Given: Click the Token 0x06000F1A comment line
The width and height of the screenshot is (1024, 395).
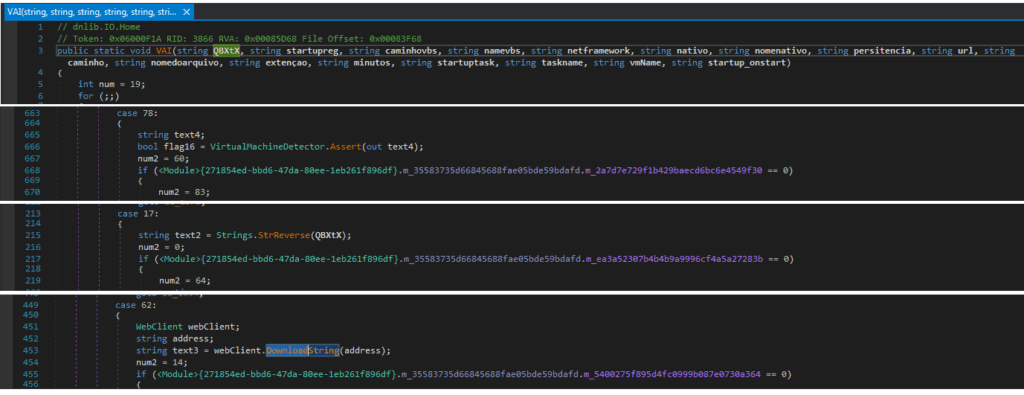Looking at the screenshot, I should [x=239, y=39].
